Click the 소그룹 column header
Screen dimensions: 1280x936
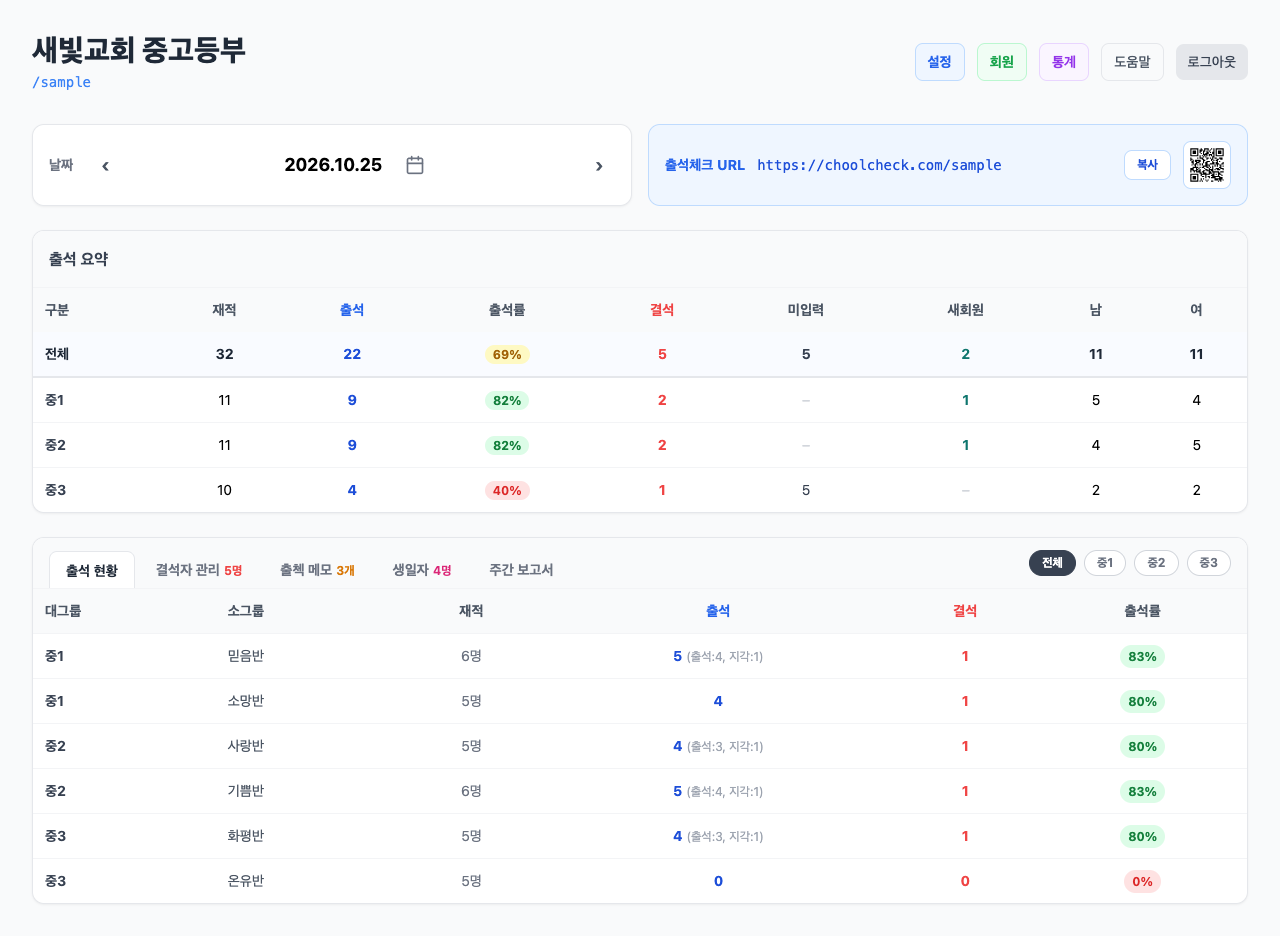click(x=246, y=611)
